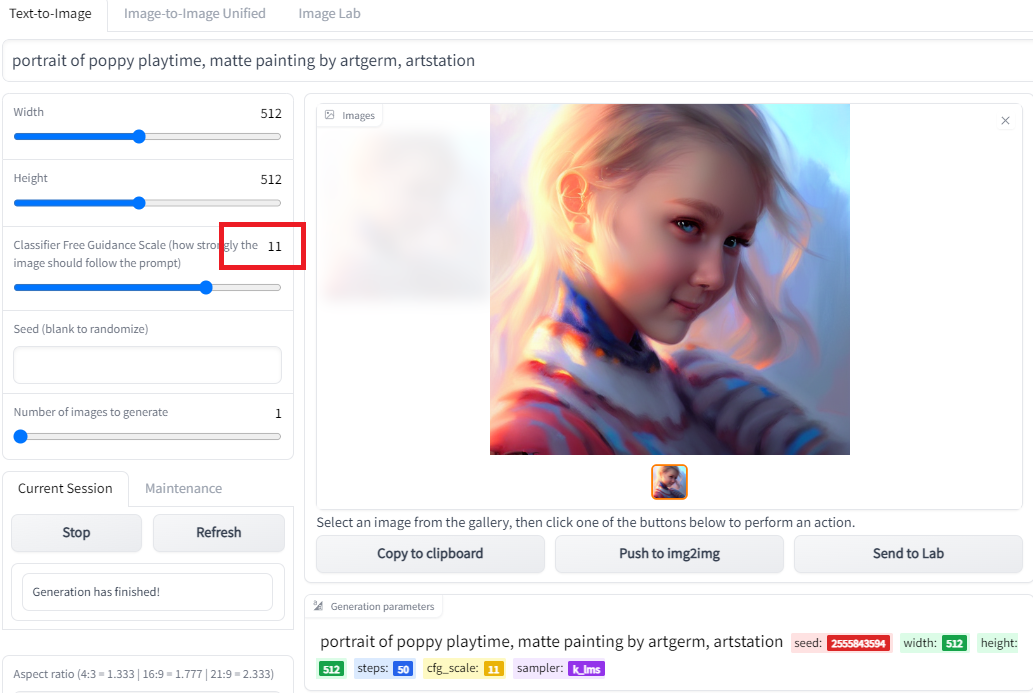Click the Stop button
This screenshot has height=693, width=1033.
76,532
